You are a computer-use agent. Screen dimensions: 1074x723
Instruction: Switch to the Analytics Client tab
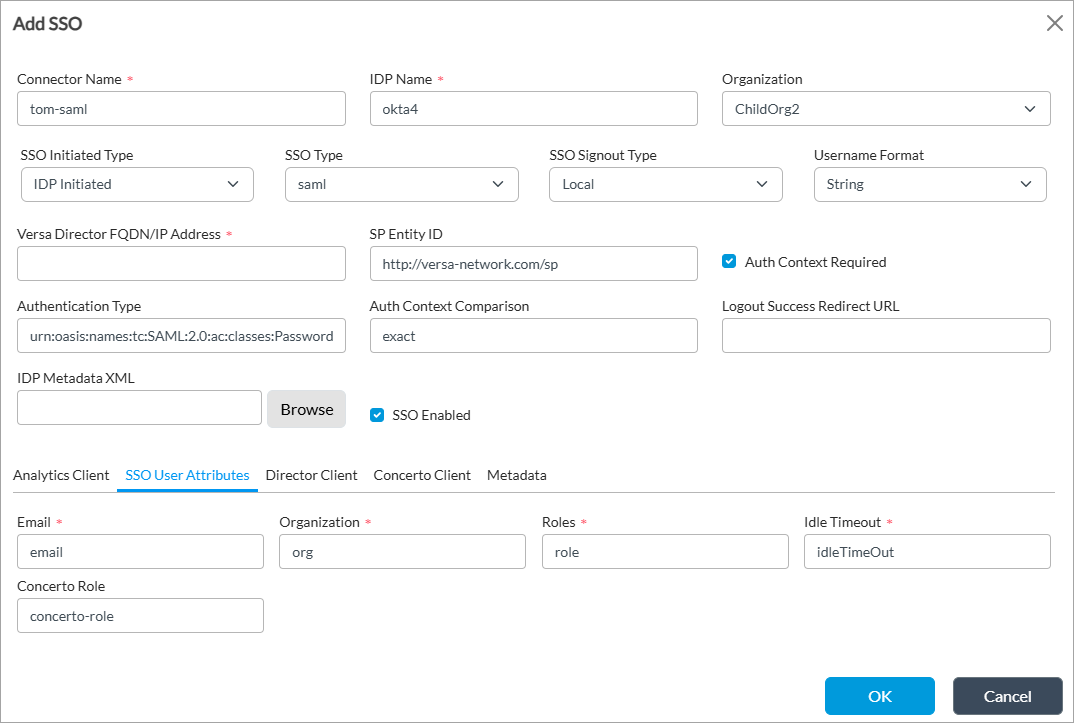point(61,475)
